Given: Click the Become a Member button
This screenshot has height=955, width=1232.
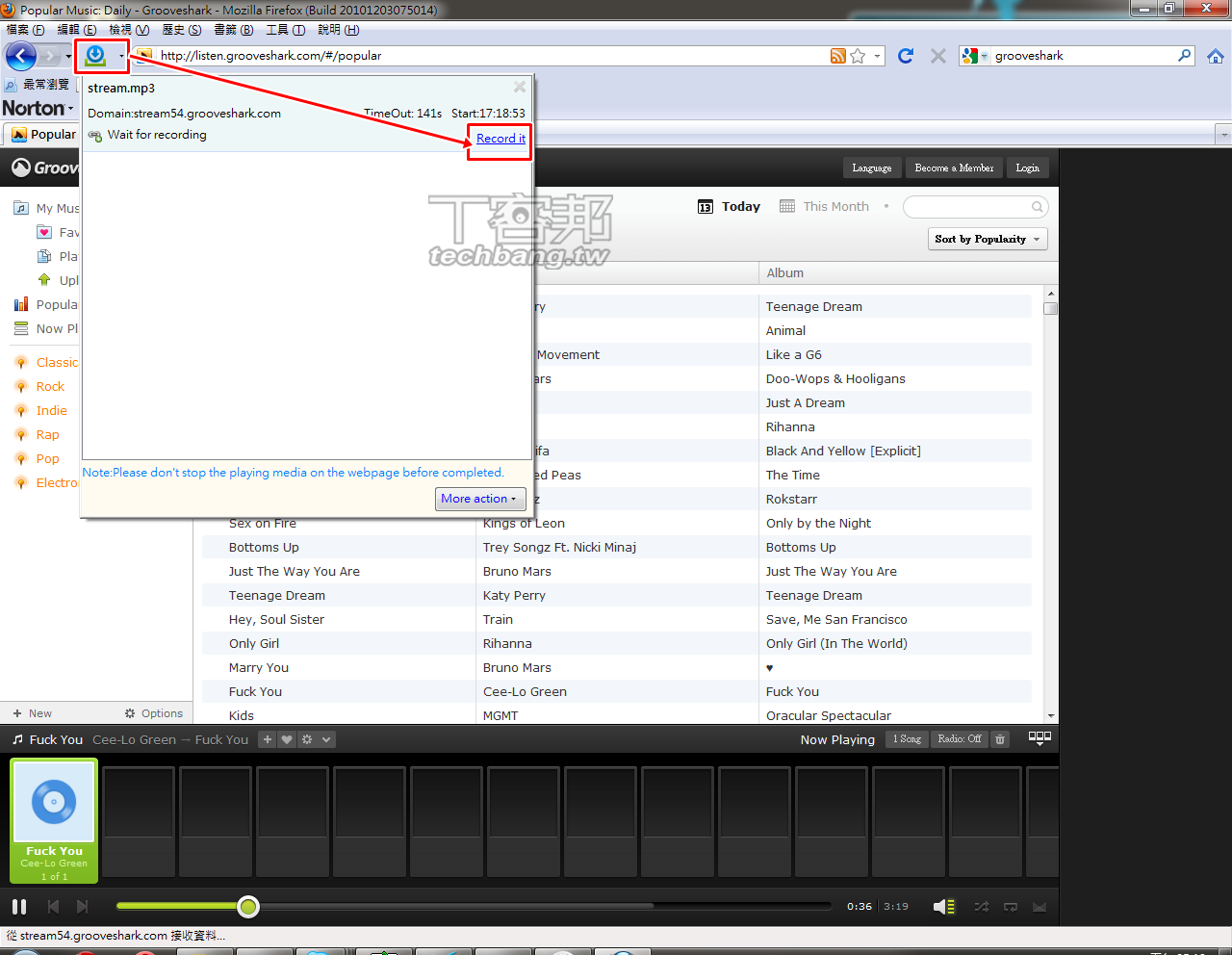Looking at the screenshot, I should pyautogui.click(x=954, y=167).
